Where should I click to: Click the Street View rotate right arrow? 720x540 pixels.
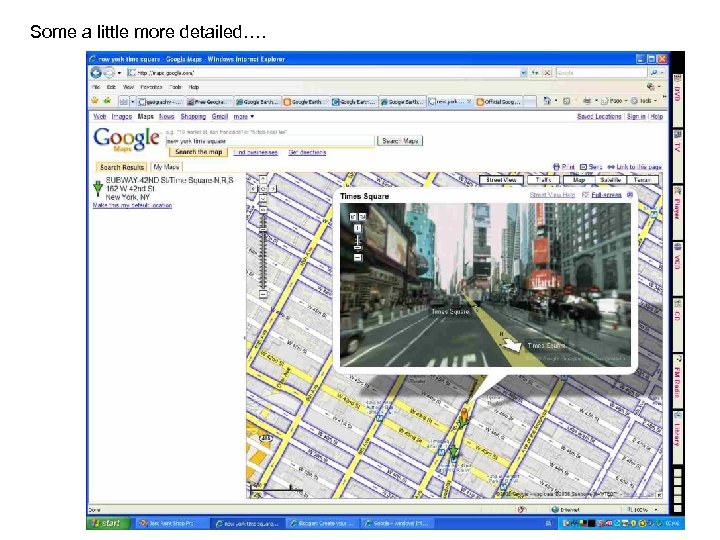(x=362, y=216)
